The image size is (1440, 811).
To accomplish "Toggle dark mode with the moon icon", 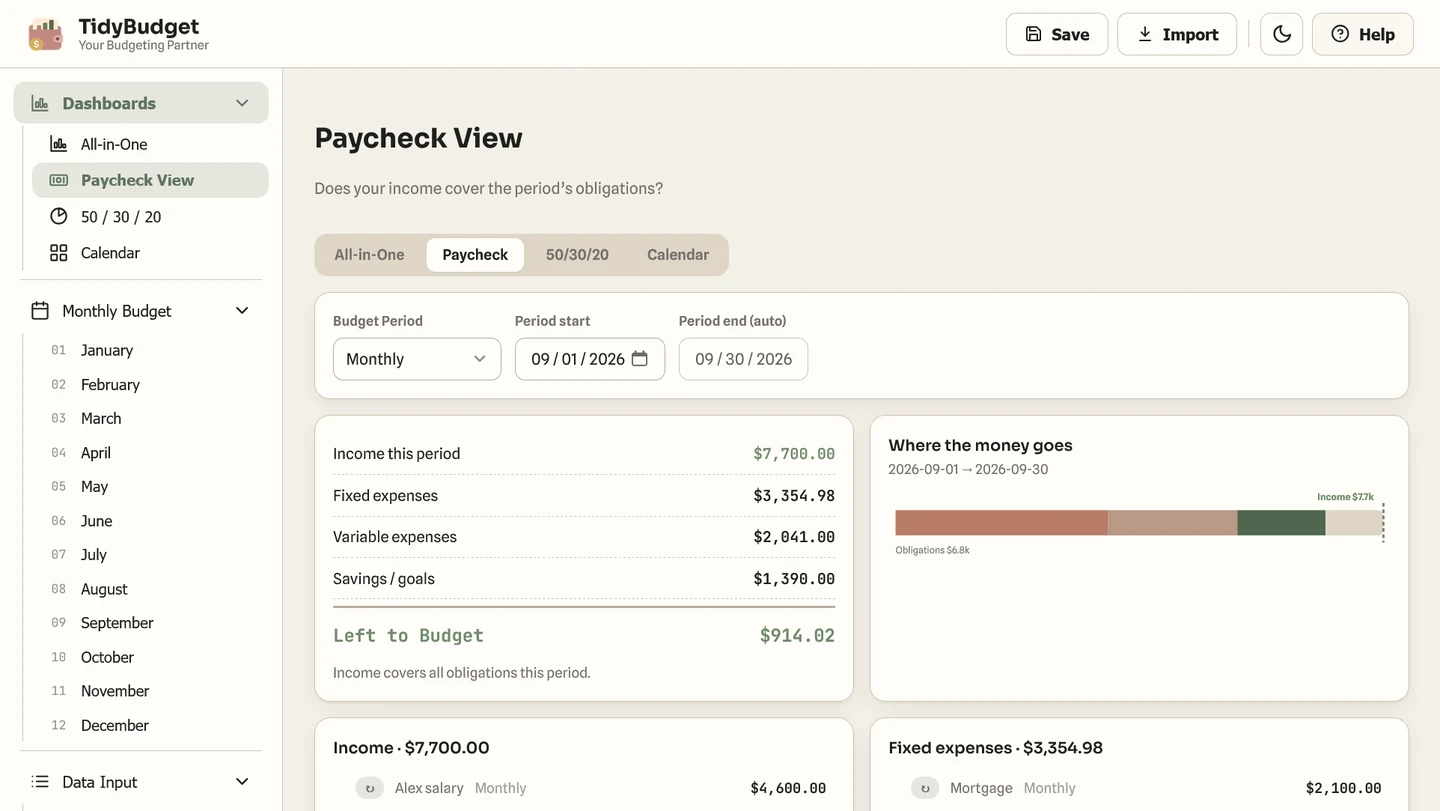I will (x=1281, y=34).
